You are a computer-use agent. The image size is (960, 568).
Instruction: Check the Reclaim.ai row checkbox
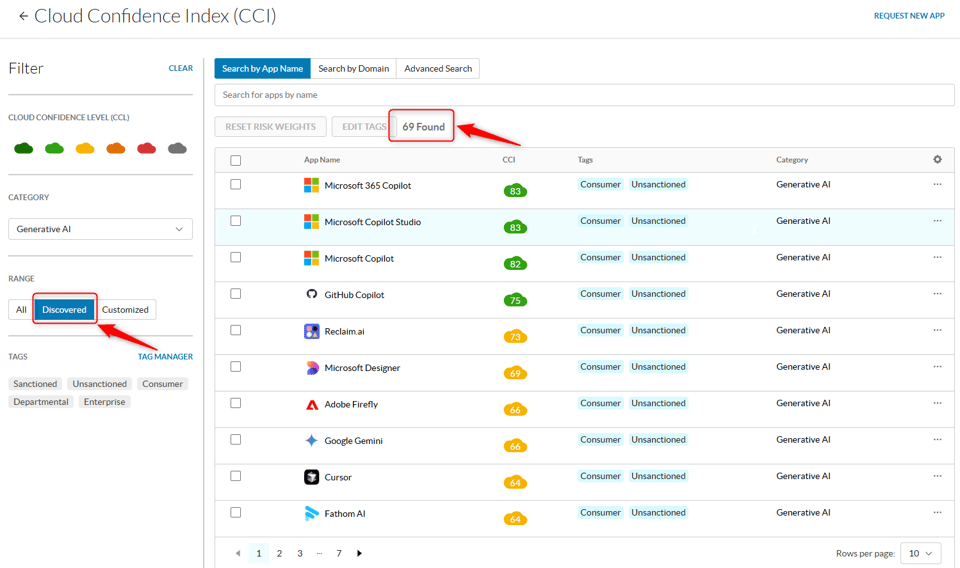pos(236,330)
